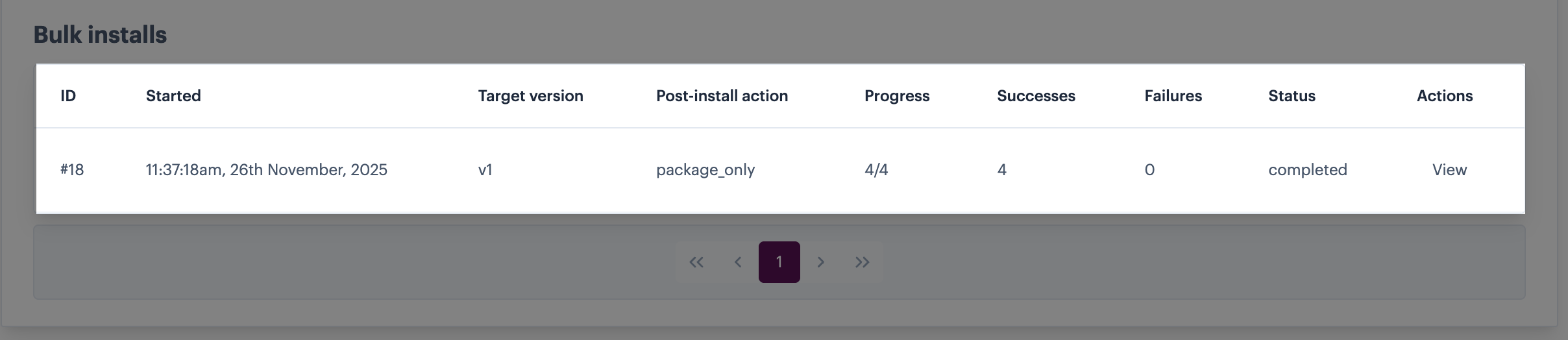Click the Target version column header
This screenshot has width=1568, height=340.
(530, 96)
